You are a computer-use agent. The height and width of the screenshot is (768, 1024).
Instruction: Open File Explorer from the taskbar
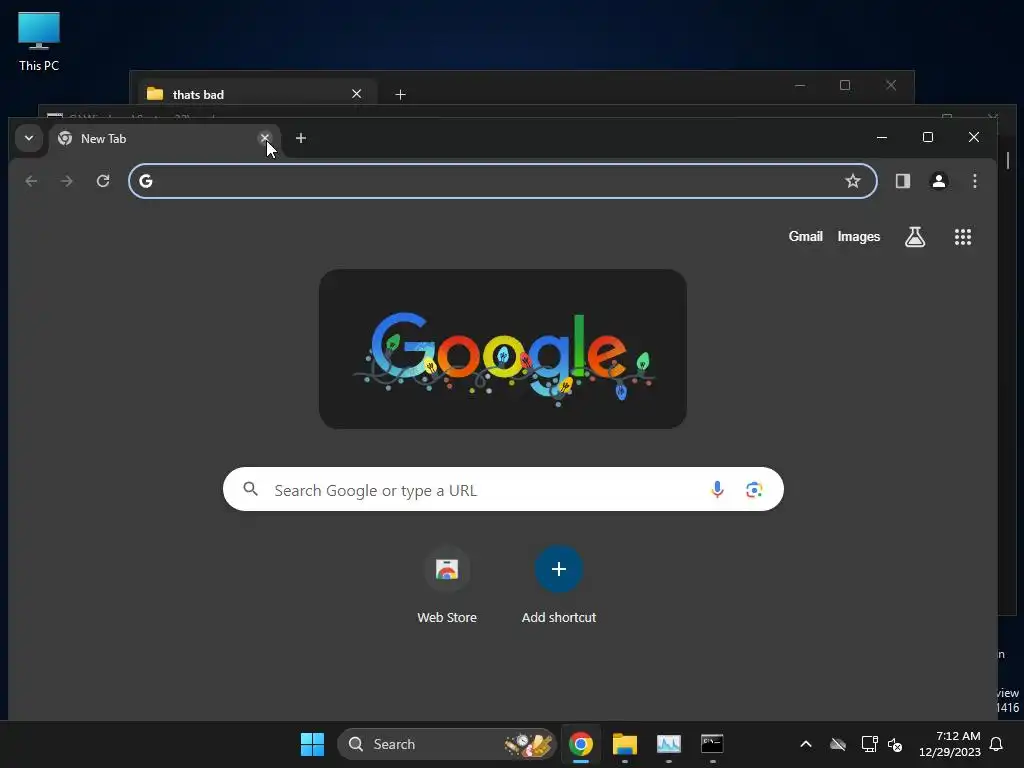tap(625, 744)
